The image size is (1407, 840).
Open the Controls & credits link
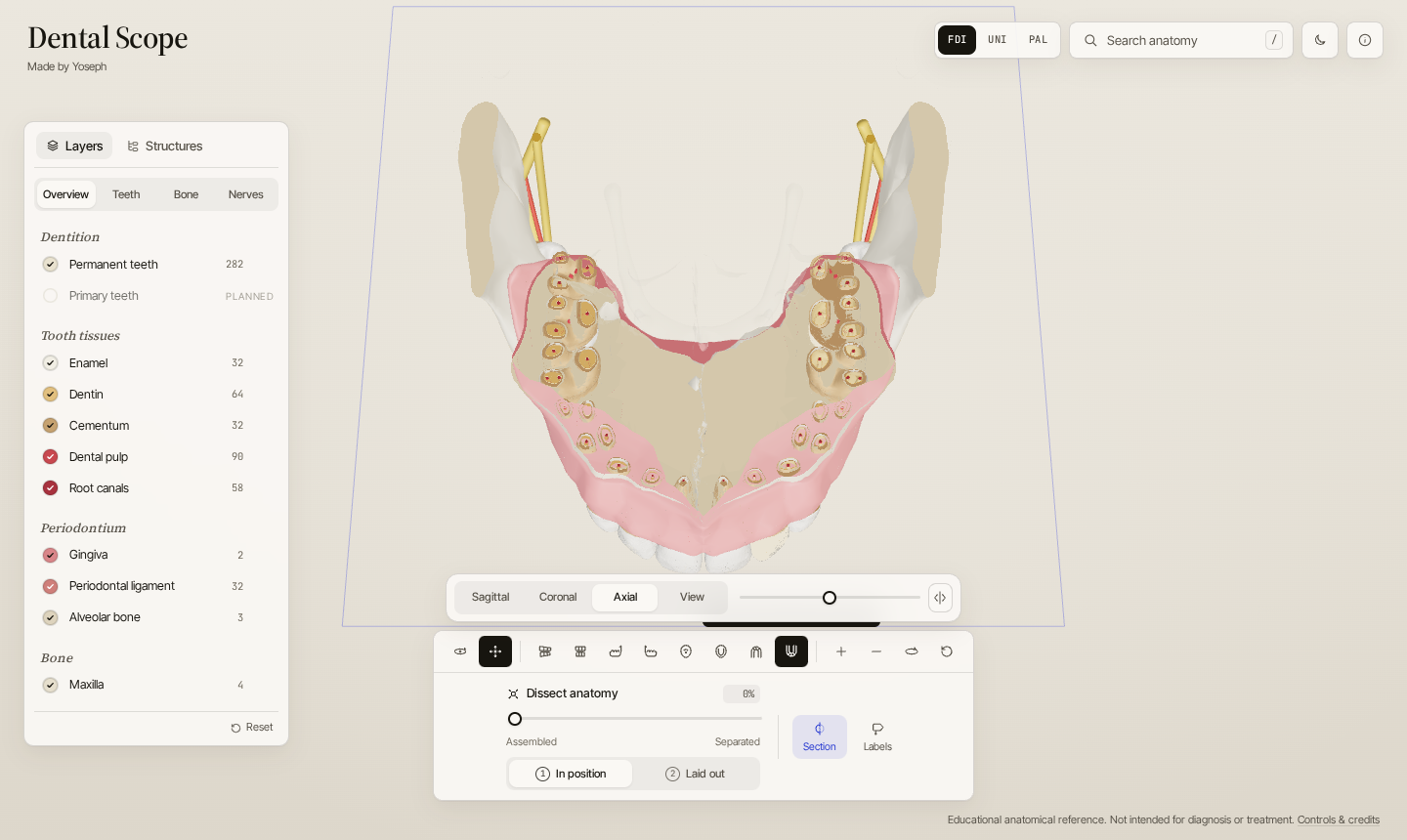1339,820
